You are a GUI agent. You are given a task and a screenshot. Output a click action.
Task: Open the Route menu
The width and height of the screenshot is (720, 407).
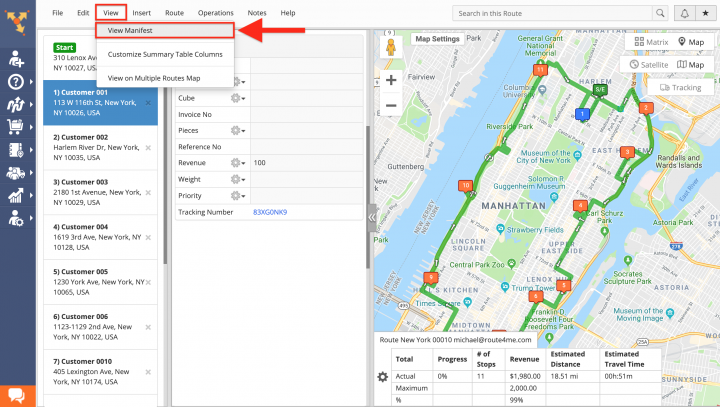click(x=174, y=13)
